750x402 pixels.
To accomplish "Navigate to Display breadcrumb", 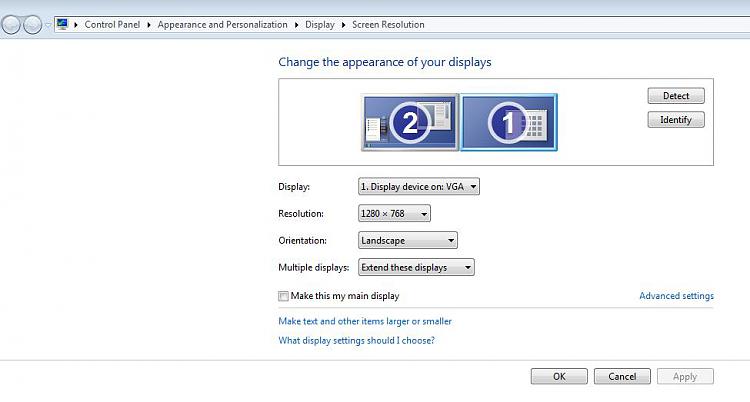I will pos(320,24).
